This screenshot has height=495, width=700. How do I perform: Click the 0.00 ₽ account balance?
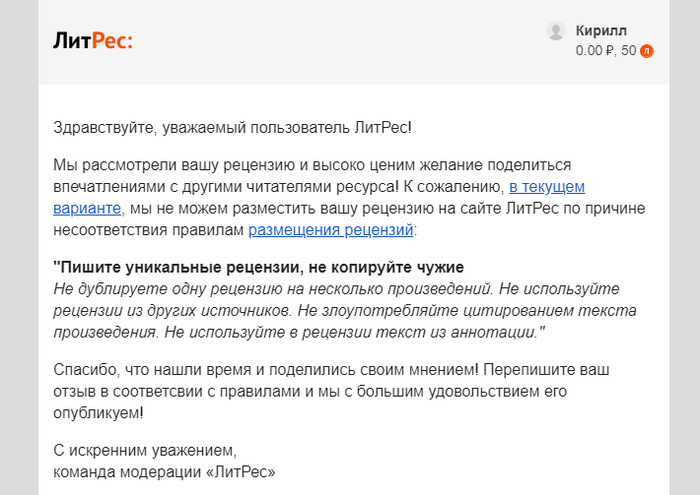(x=595, y=51)
